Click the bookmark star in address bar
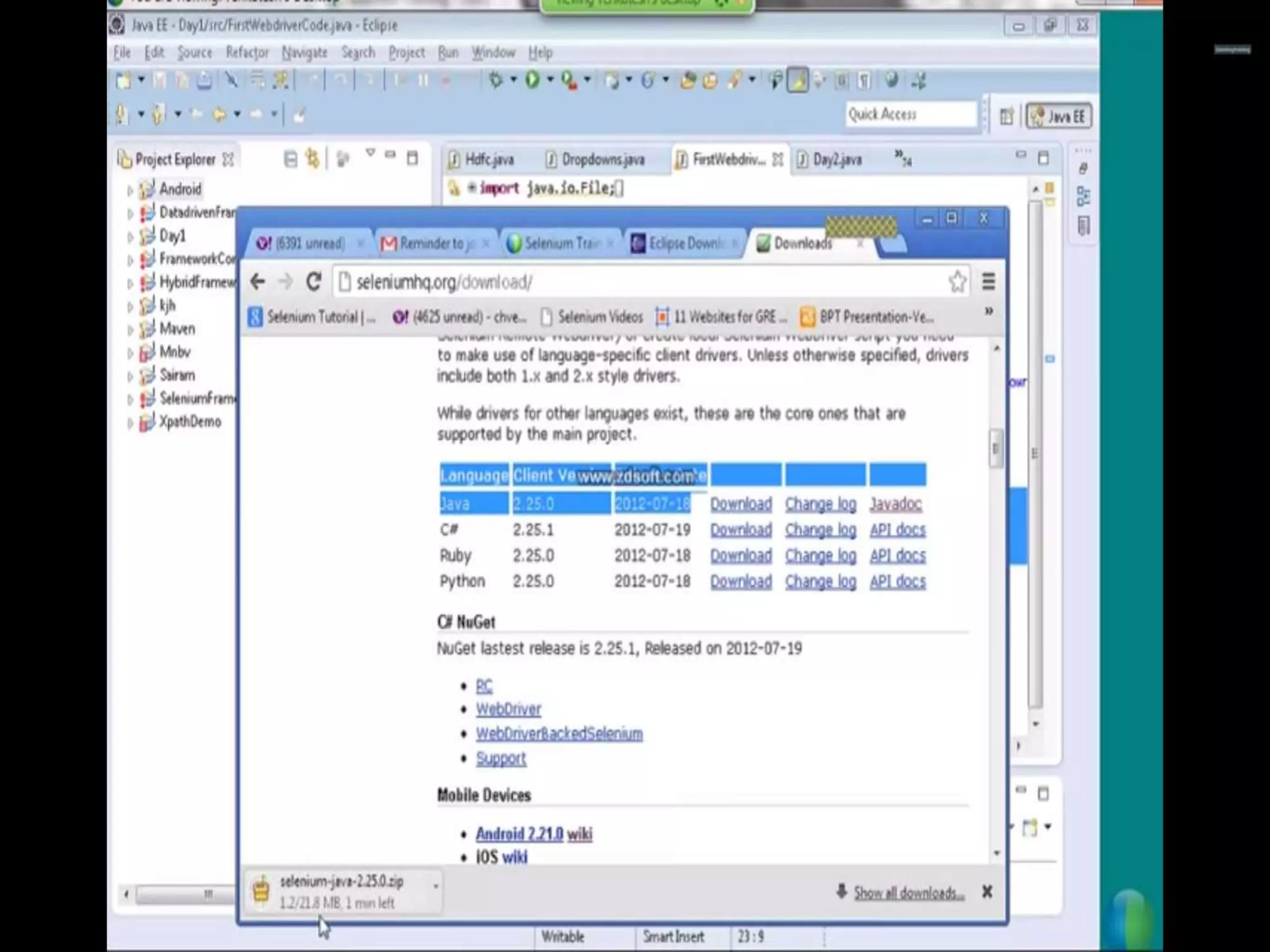This screenshot has width=1270, height=952. [x=957, y=282]
